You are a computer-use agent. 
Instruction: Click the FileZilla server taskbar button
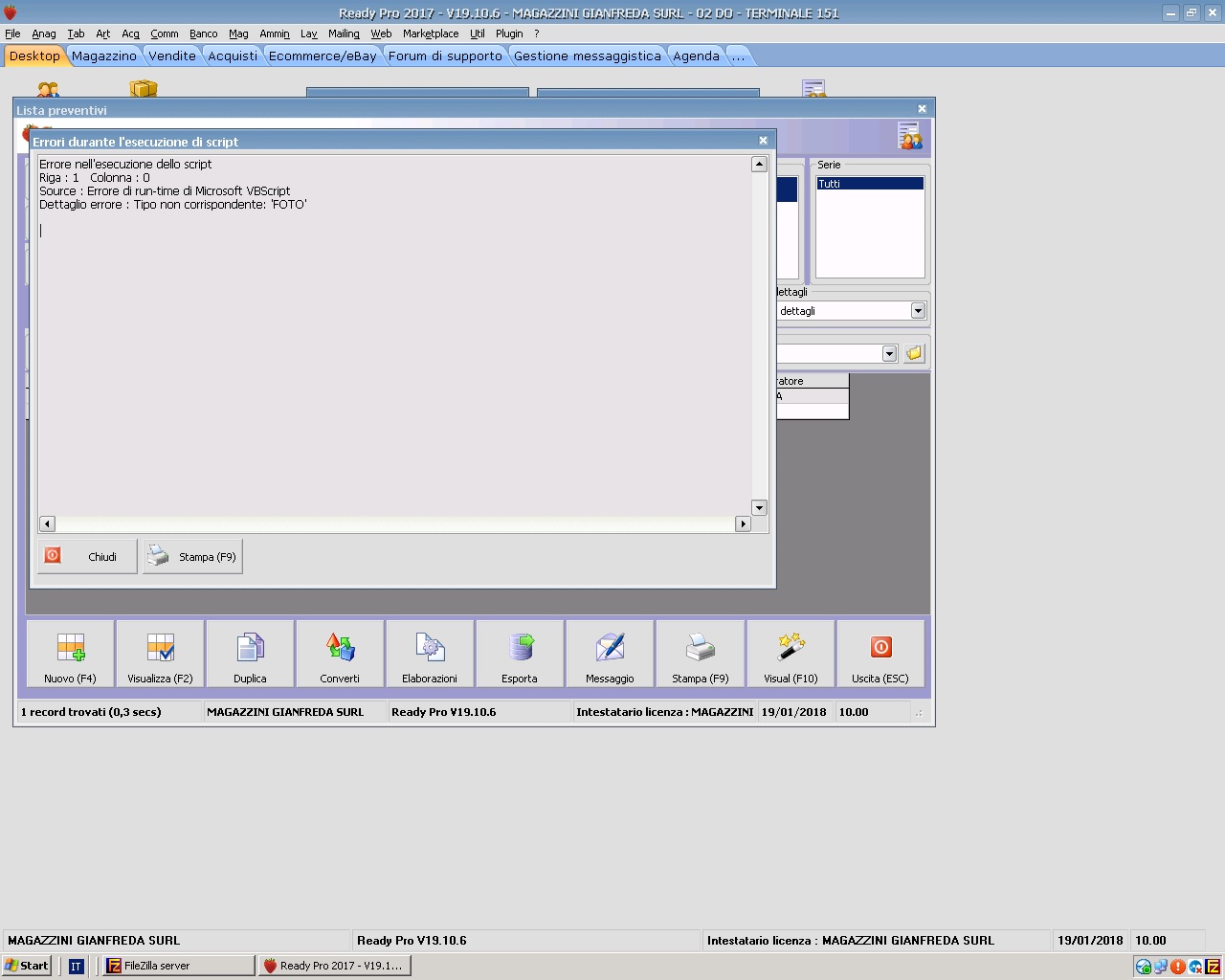tap(178, 966)
